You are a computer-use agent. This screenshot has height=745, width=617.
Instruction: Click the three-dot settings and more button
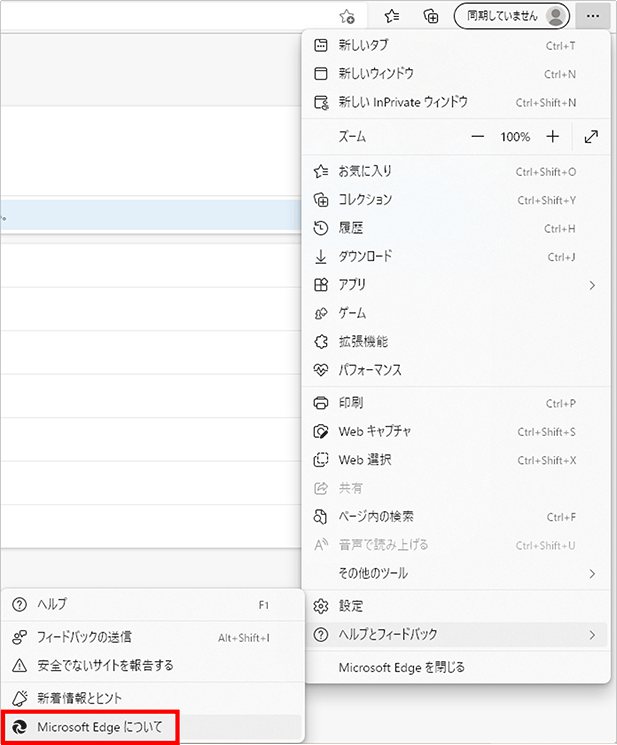[x=592, y=16]
